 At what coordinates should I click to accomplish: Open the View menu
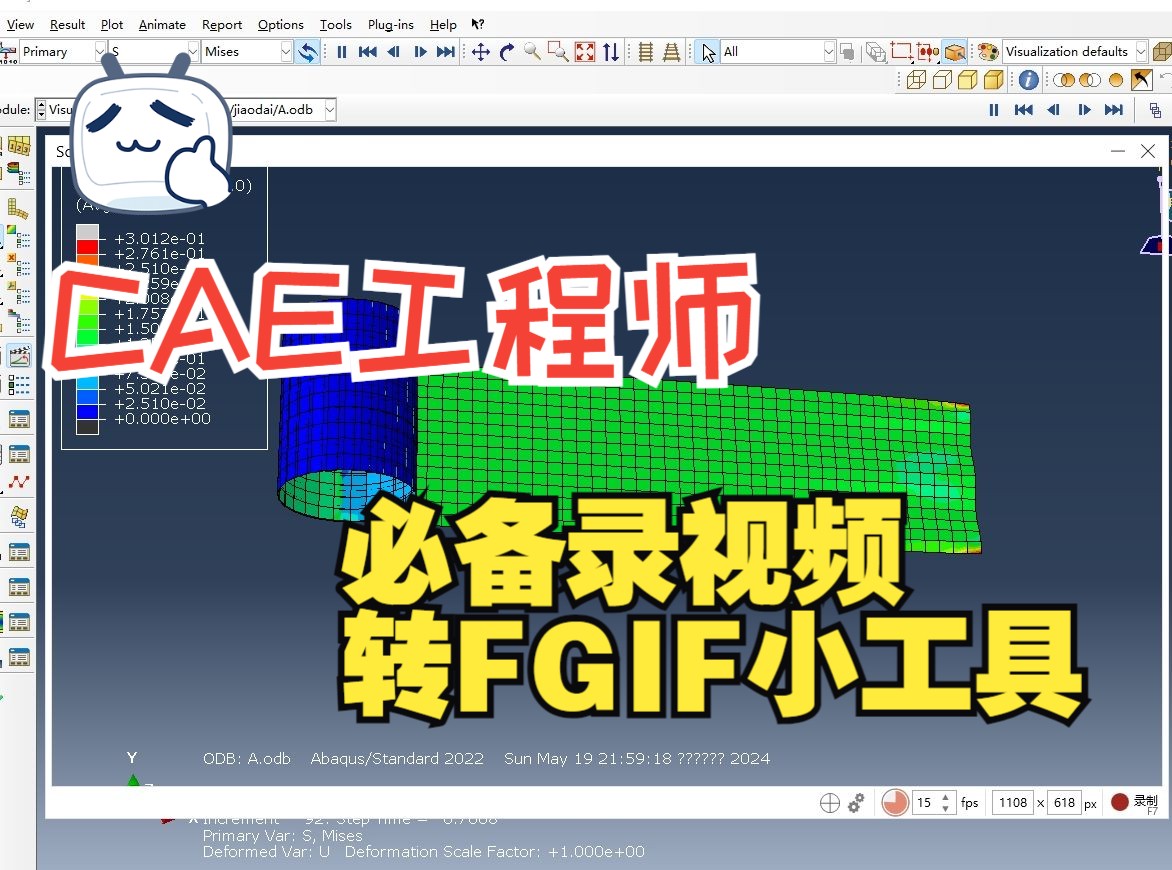coord(20,25)
